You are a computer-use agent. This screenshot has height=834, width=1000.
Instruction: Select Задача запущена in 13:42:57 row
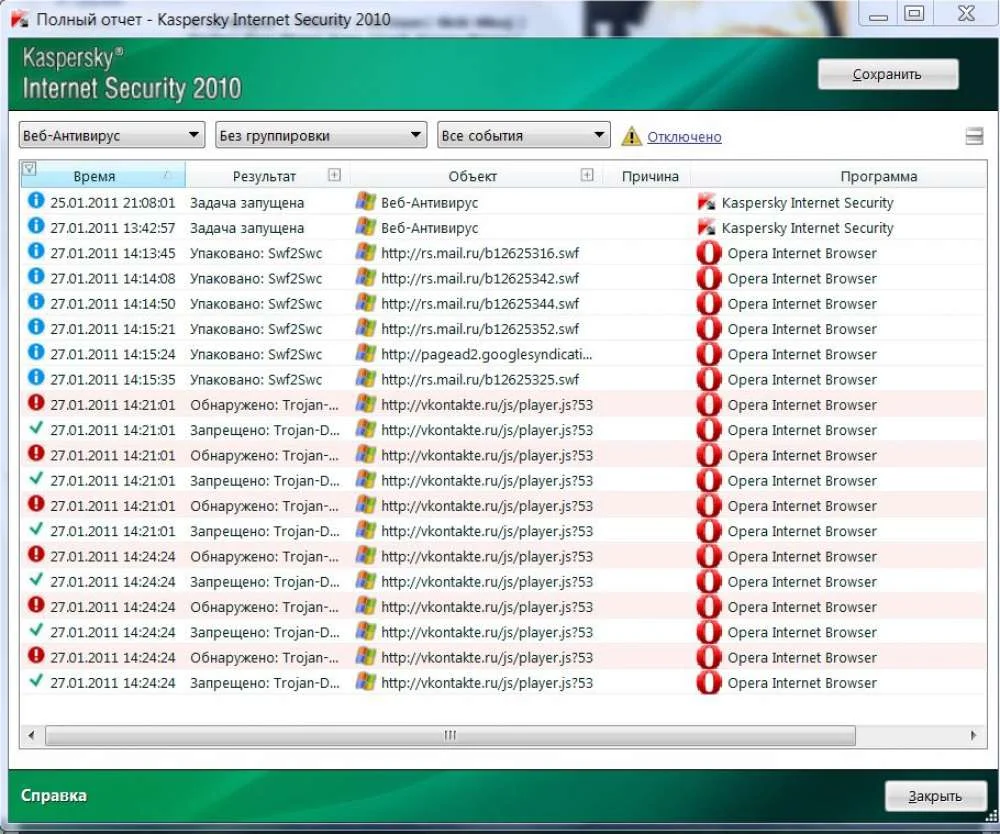247,228
